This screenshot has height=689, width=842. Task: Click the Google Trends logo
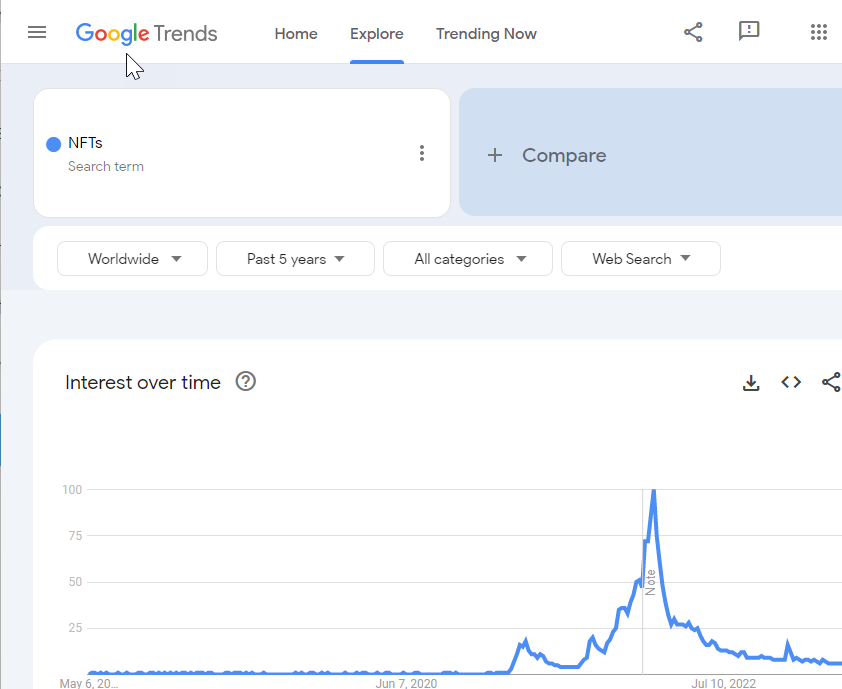pos(146,34)
